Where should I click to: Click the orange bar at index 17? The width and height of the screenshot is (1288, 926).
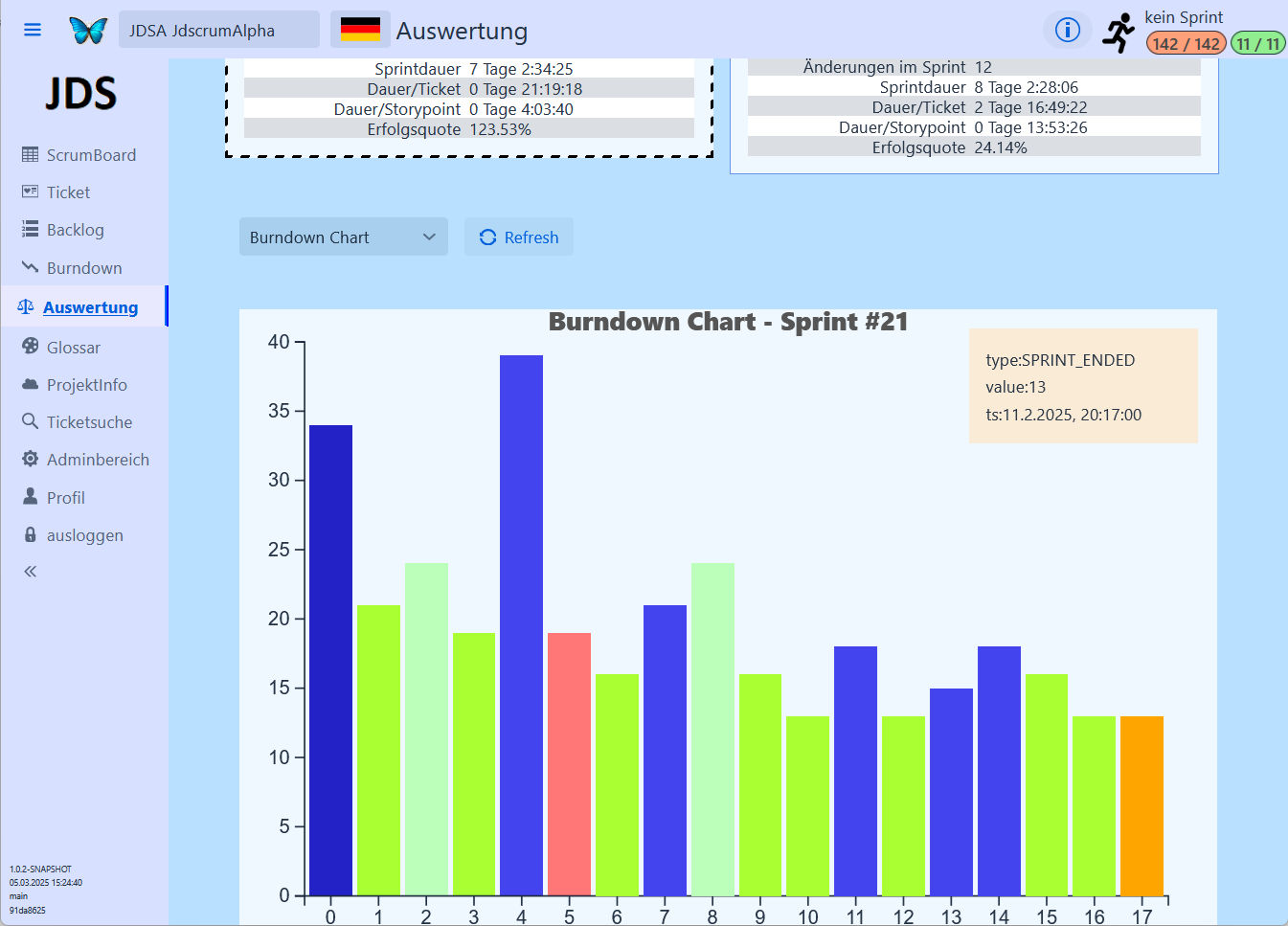click(x=1141, y=806)
